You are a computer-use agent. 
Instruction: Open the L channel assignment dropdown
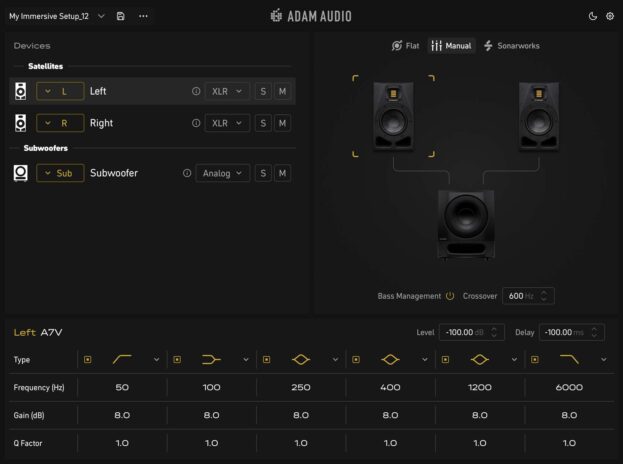[x=60, y=91]
